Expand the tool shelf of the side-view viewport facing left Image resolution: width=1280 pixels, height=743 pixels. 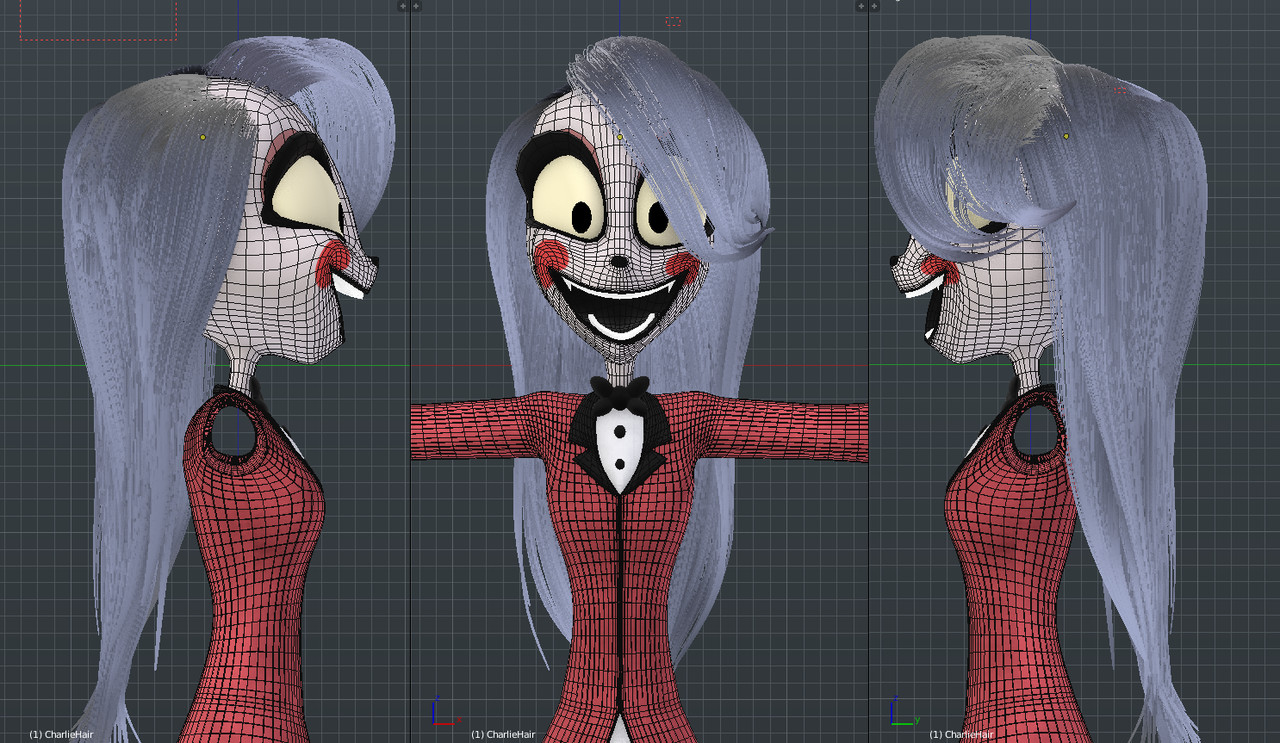pyautogui.click(x=874, y=6)
